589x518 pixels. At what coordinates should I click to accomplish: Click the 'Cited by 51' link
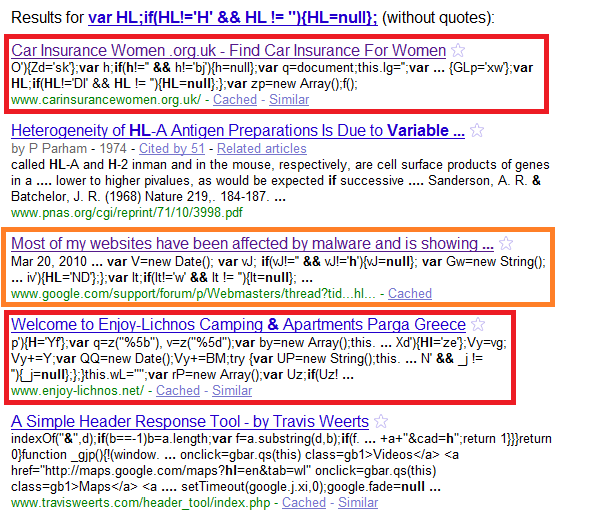172,148
